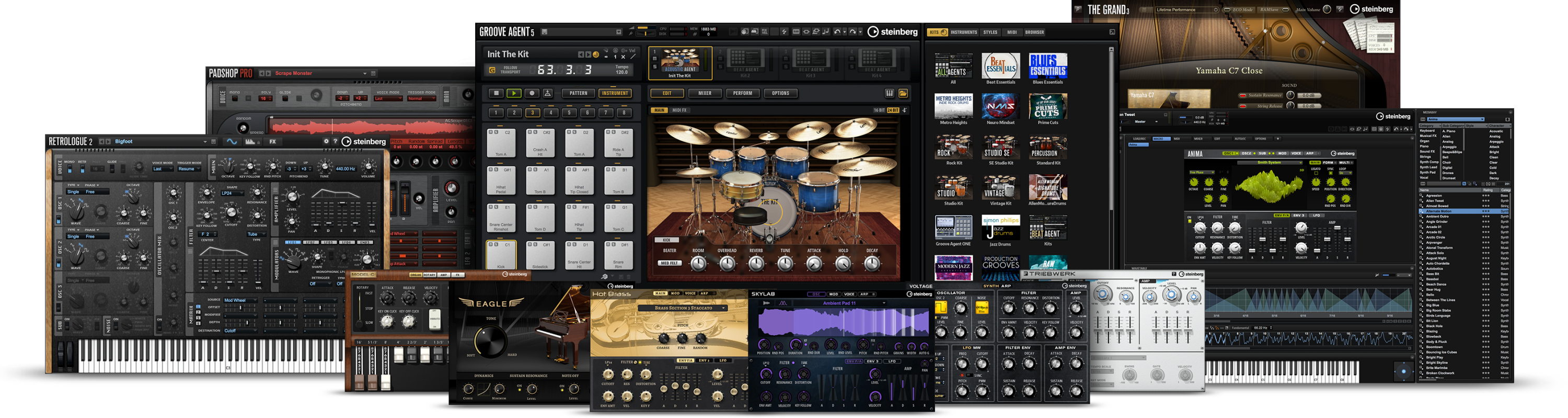Viewport: 1568px width, 418px height.
Task: Open Padshop Scrape Monster preset dropdown
Action: coord(365,73)
